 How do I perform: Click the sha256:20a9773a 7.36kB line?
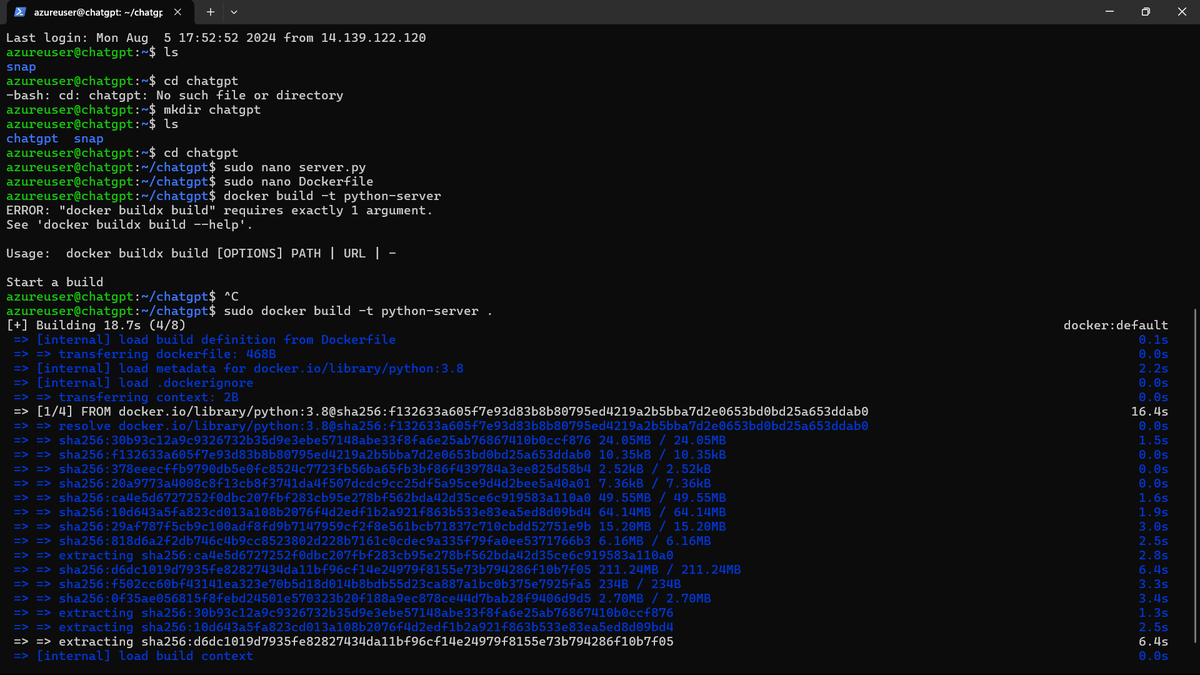[362, 484]
